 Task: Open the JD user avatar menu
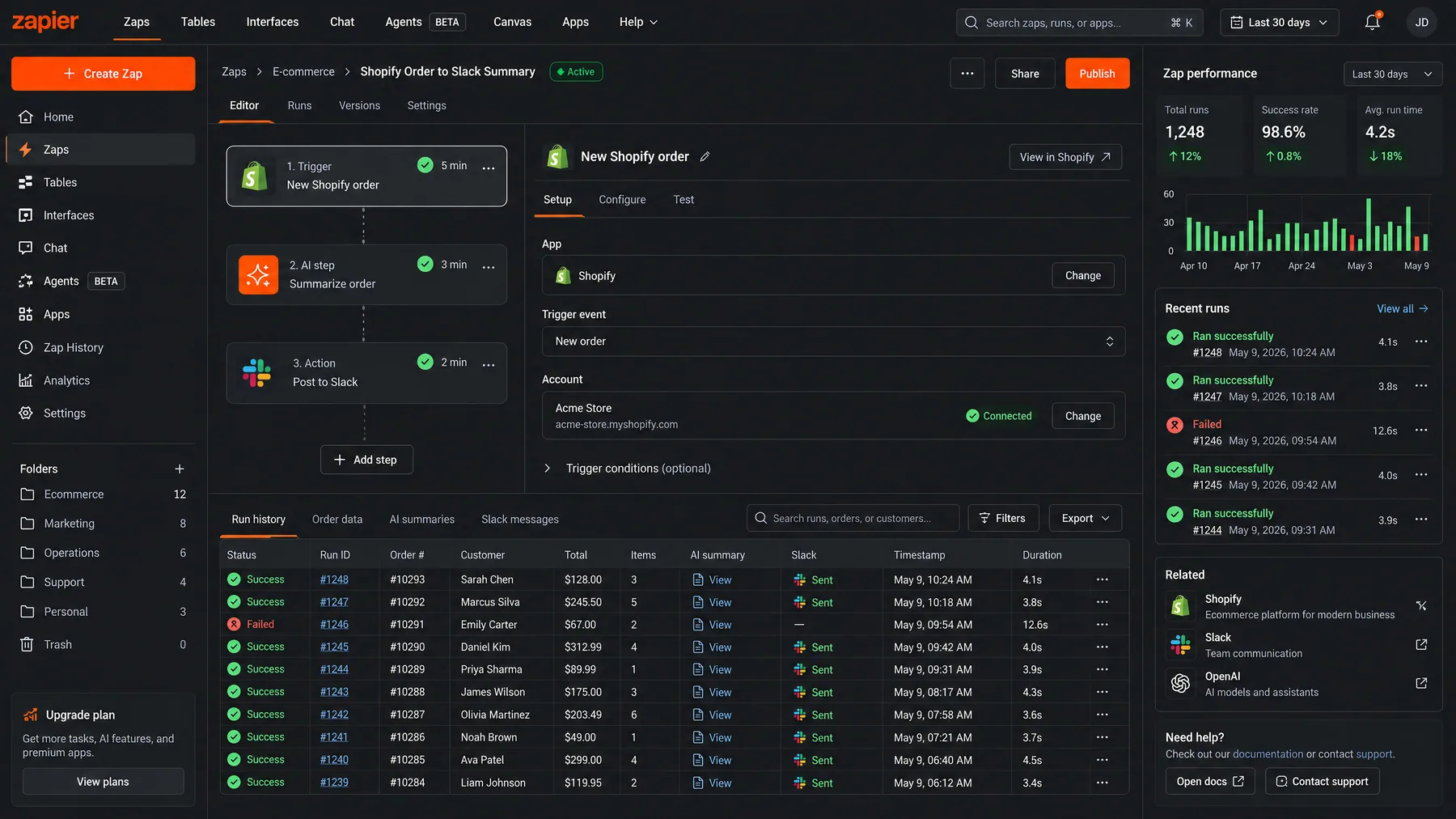(1422, 23)
